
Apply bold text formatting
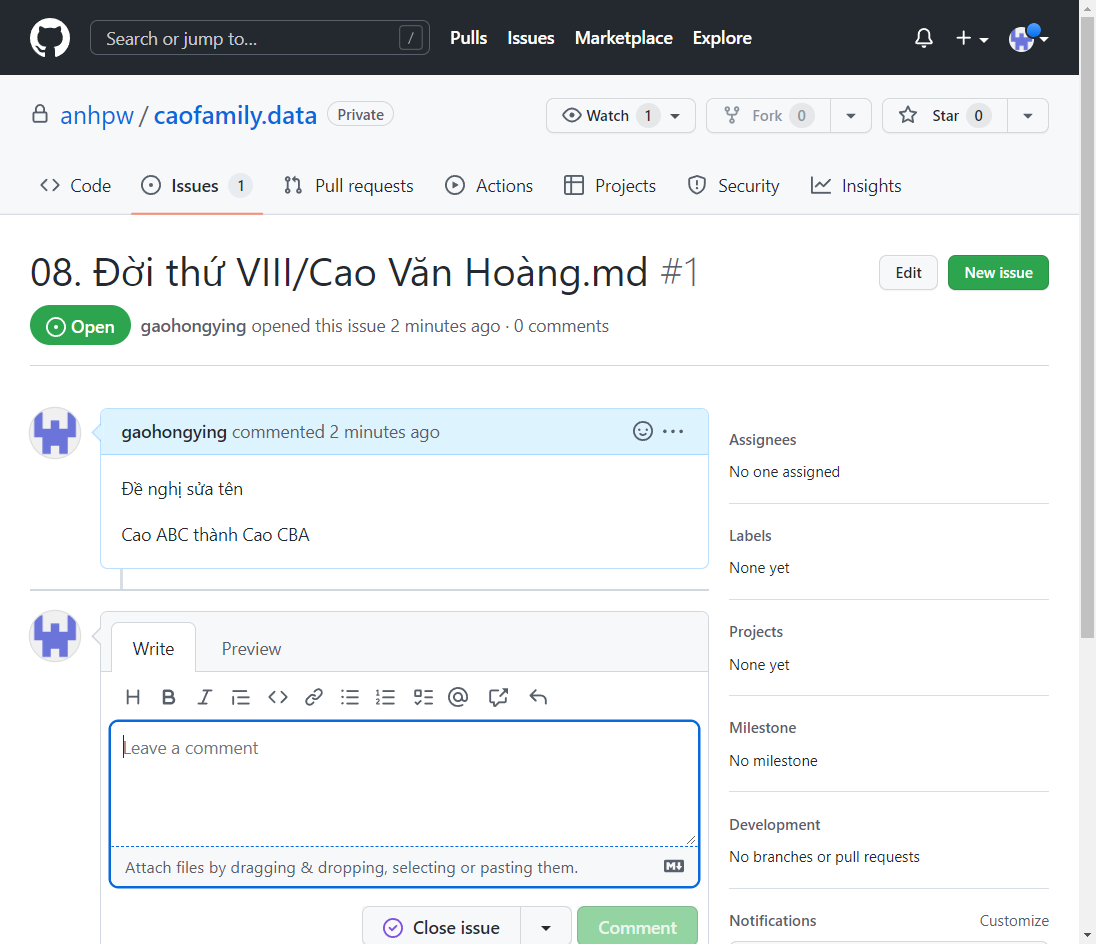pyautogui.click(x=169, y=697)
